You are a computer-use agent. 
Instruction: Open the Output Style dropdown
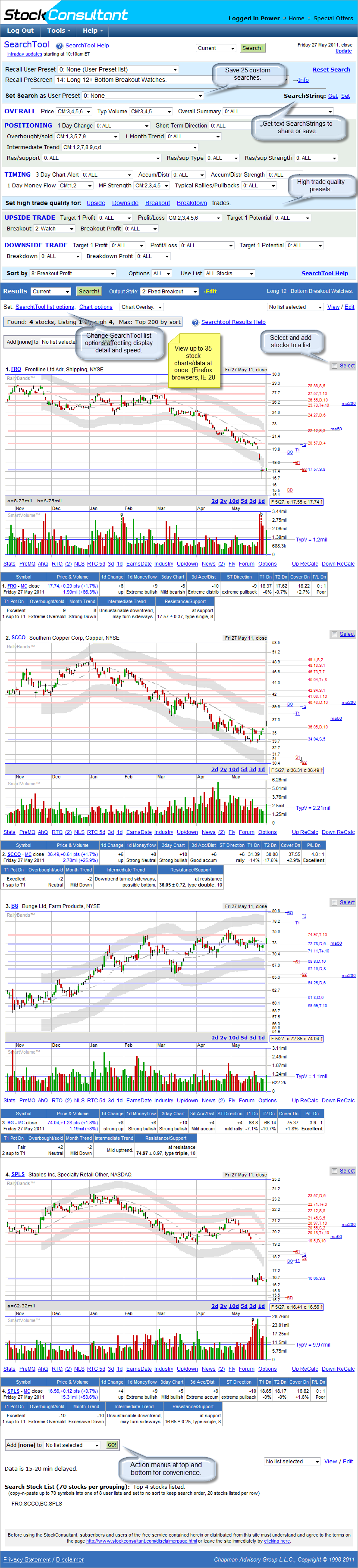pos(170,292)
